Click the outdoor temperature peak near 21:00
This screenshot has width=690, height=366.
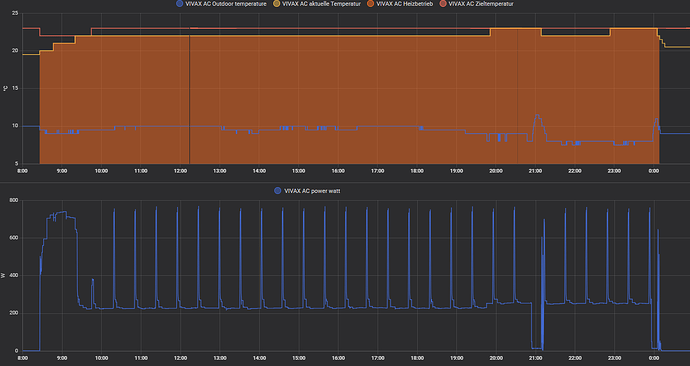(537, 116)
